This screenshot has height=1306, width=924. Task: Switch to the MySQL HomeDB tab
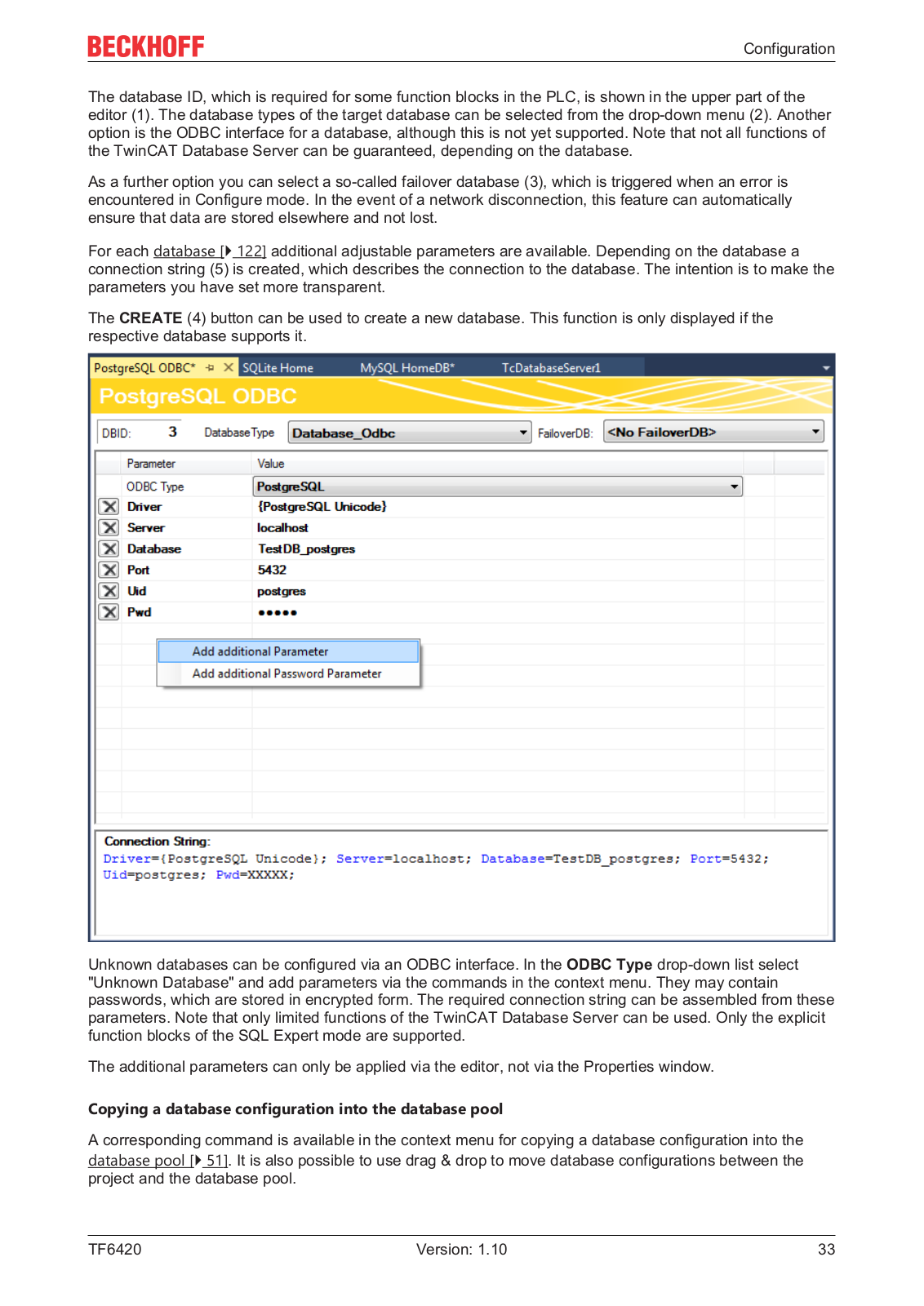(407, 368)
